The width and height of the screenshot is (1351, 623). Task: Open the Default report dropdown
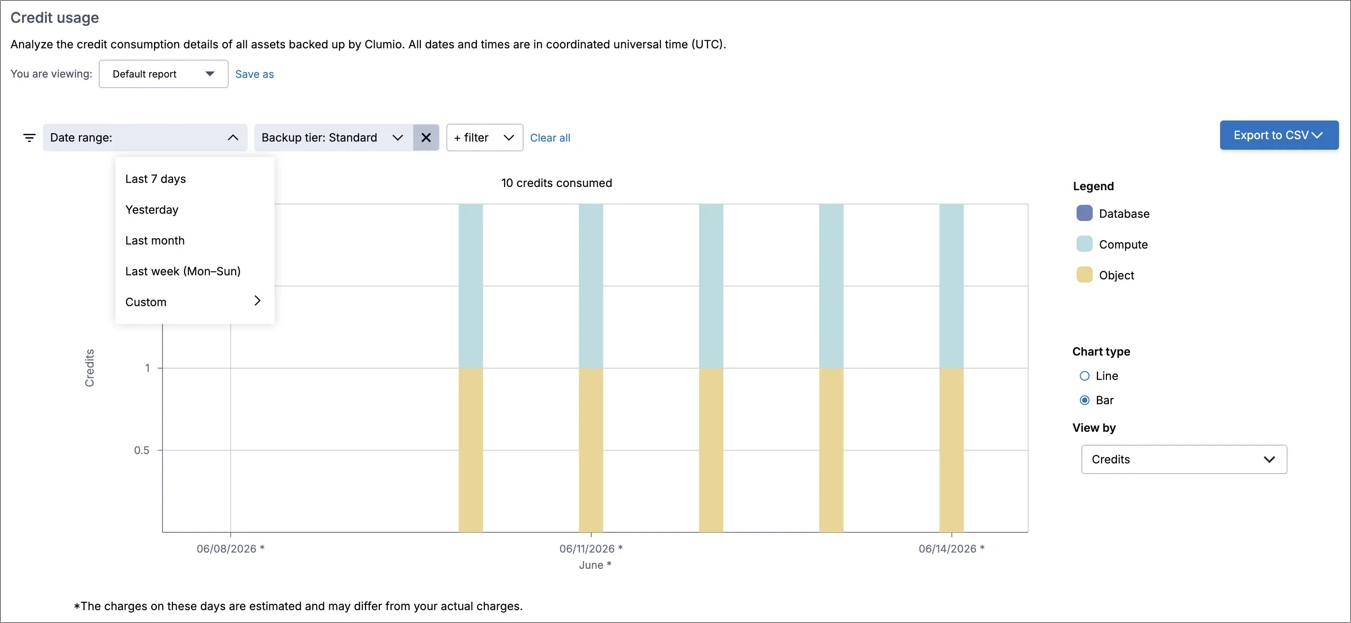(163, 74)
